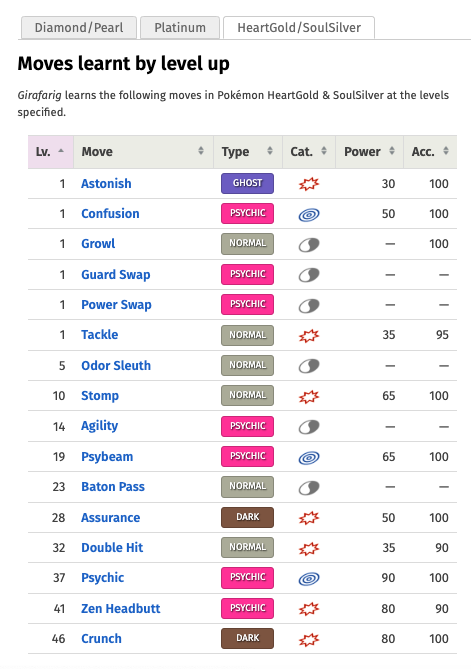471x669 pixels.
Task: Open the Confusion move link
Action: (110, 214)
